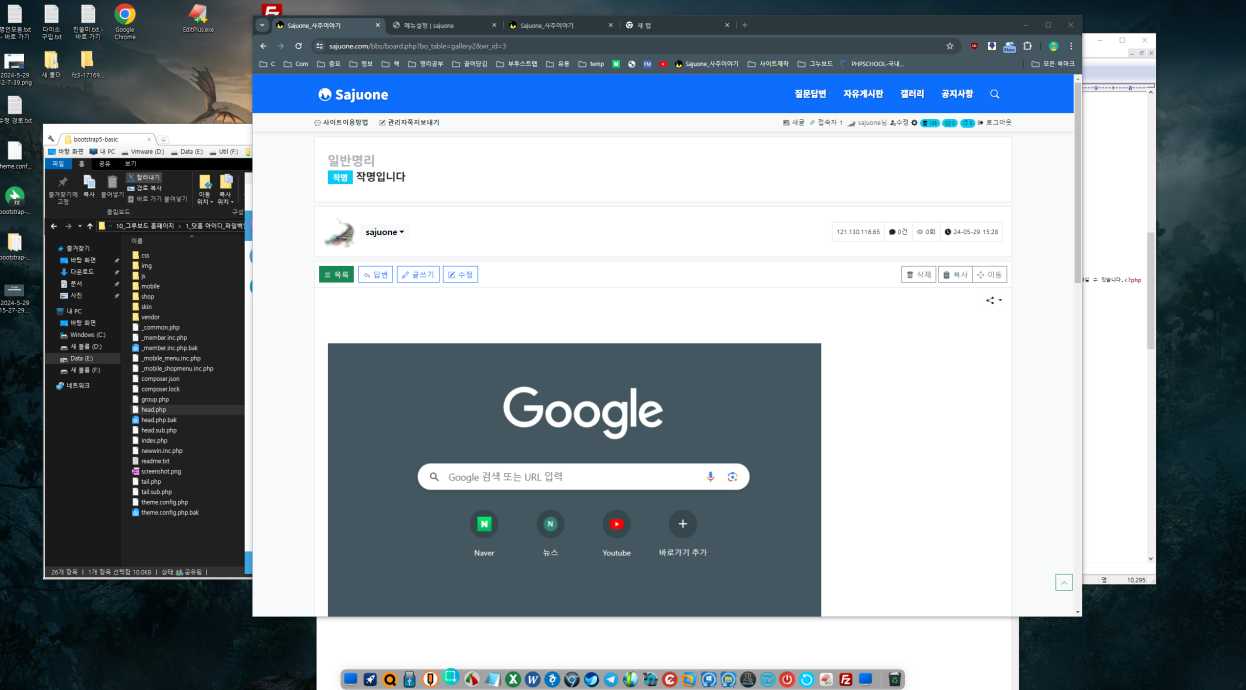Open Chrome's three-dot menu
The image size is (1246, 690).
click(1071, 46)
